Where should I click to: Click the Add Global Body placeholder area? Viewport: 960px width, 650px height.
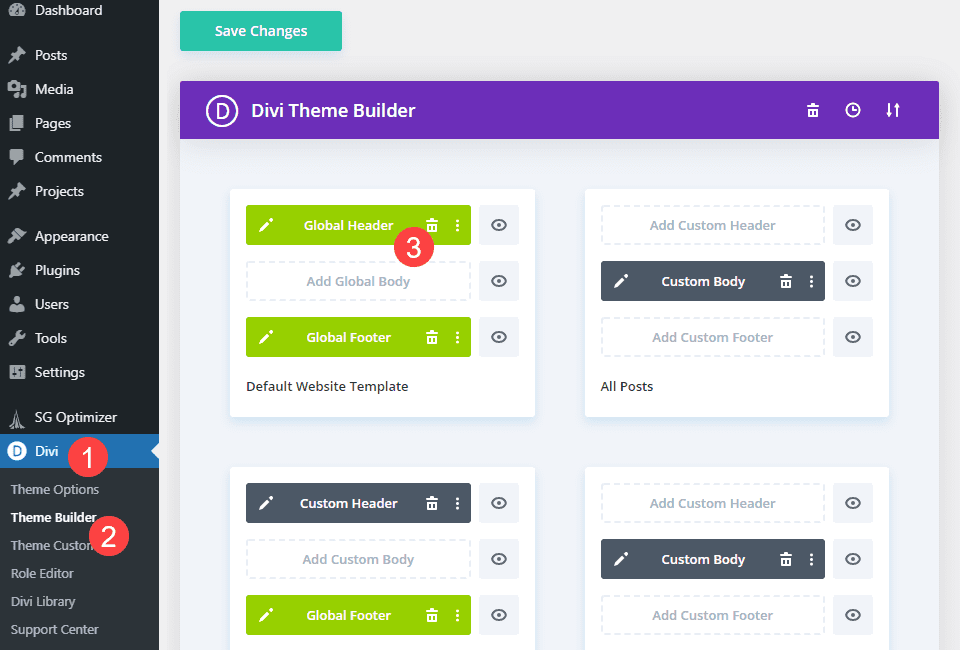357,281
